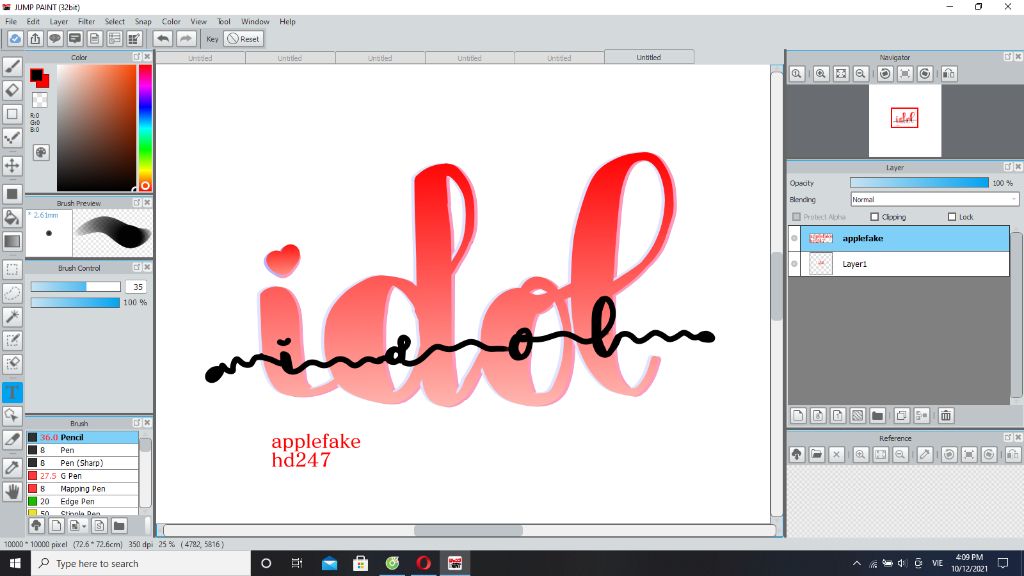Select the Mapping Pen brush
1024x576 pixels.
82,488
